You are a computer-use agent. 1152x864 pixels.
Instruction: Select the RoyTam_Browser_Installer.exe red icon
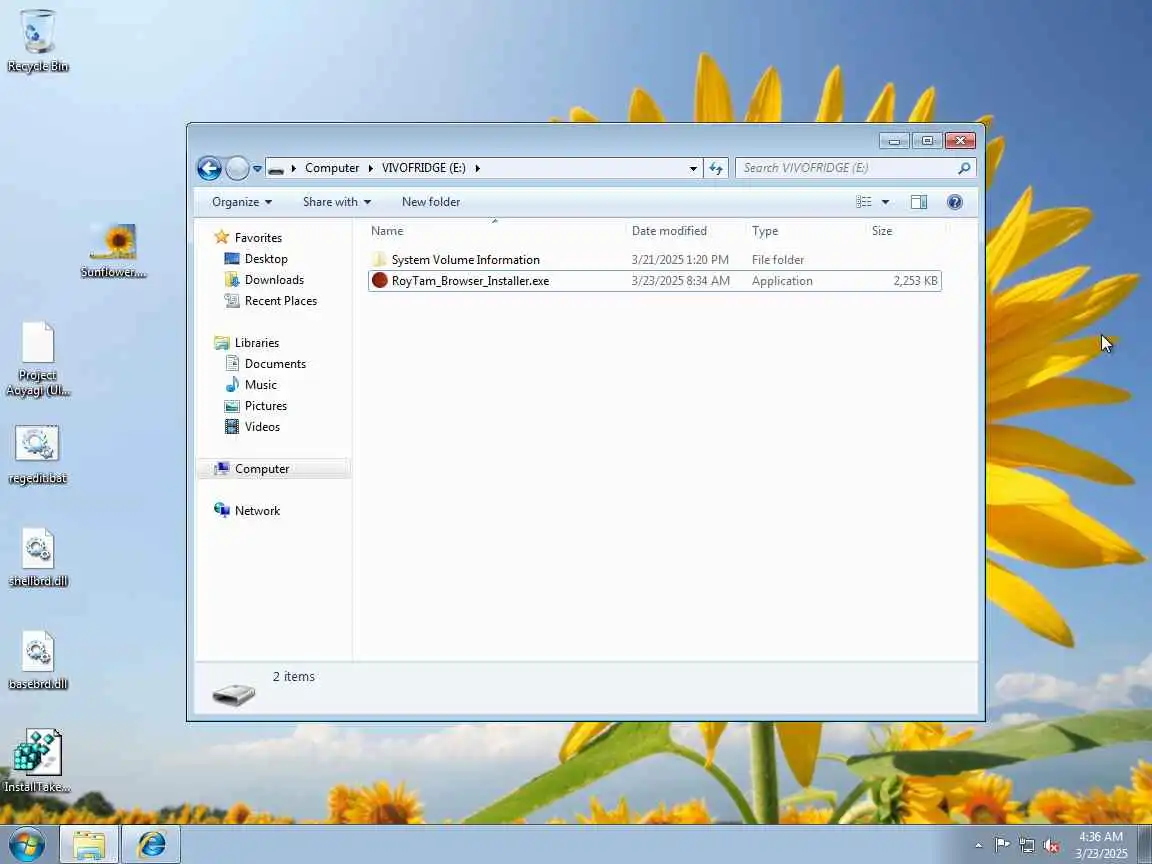pyautogui.click(x=380, y=281)
